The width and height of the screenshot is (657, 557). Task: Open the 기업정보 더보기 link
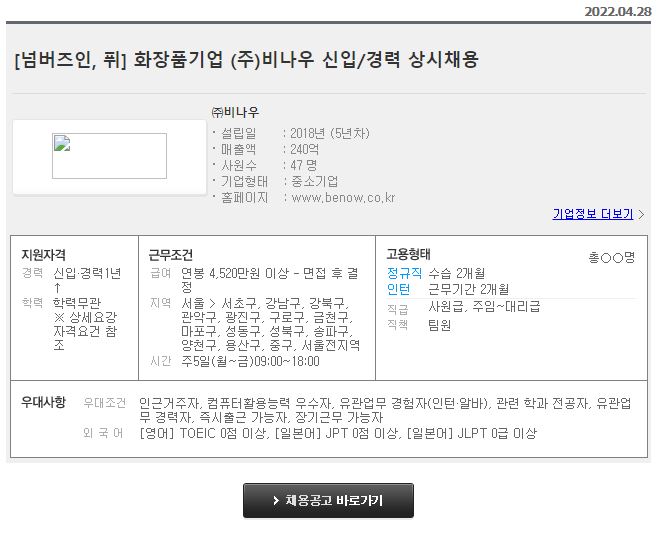pos(592,214)
